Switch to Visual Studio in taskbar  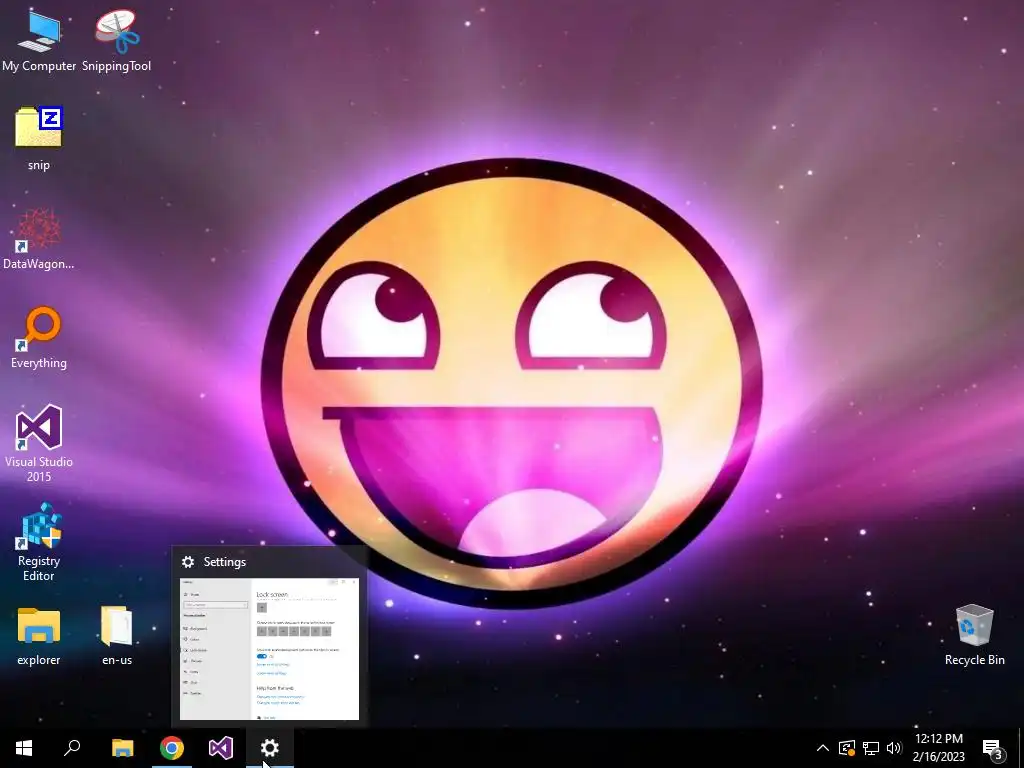221,748
